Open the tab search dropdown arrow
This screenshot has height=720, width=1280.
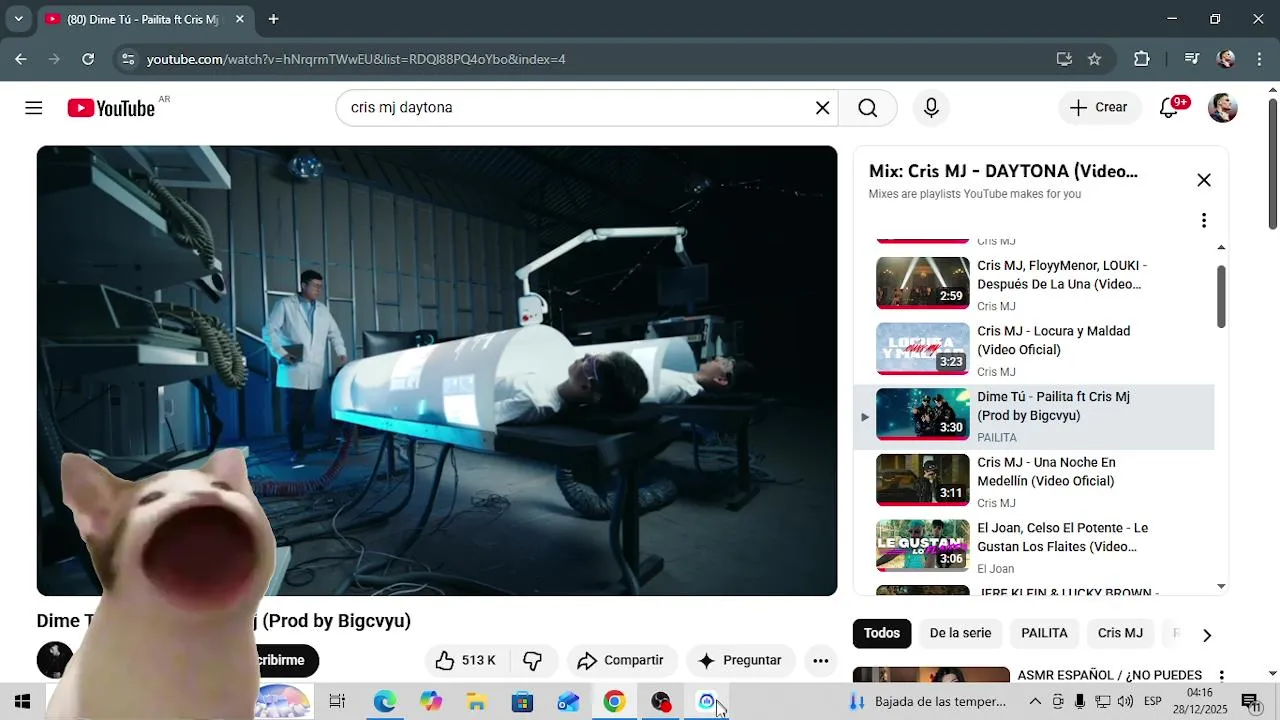click(18, 19)
